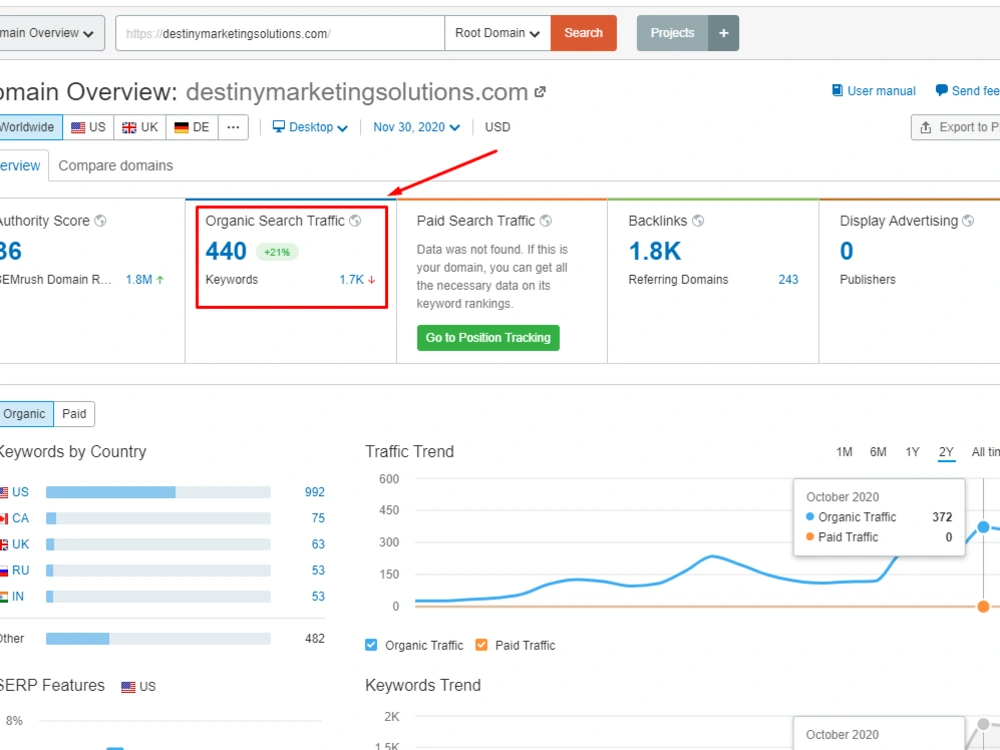
Task: Click the US keywords bar
Action: tap(158, 492)
